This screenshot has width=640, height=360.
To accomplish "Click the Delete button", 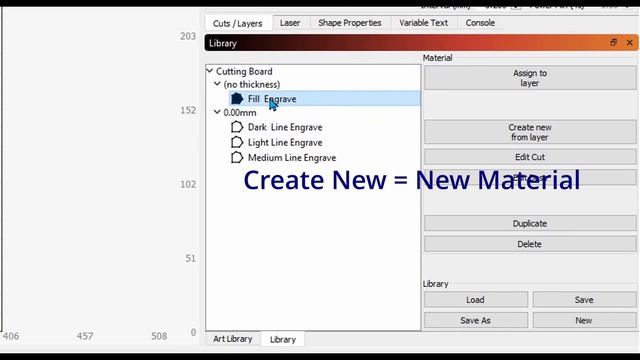I will pyautogui.click(x=530, y=244).
